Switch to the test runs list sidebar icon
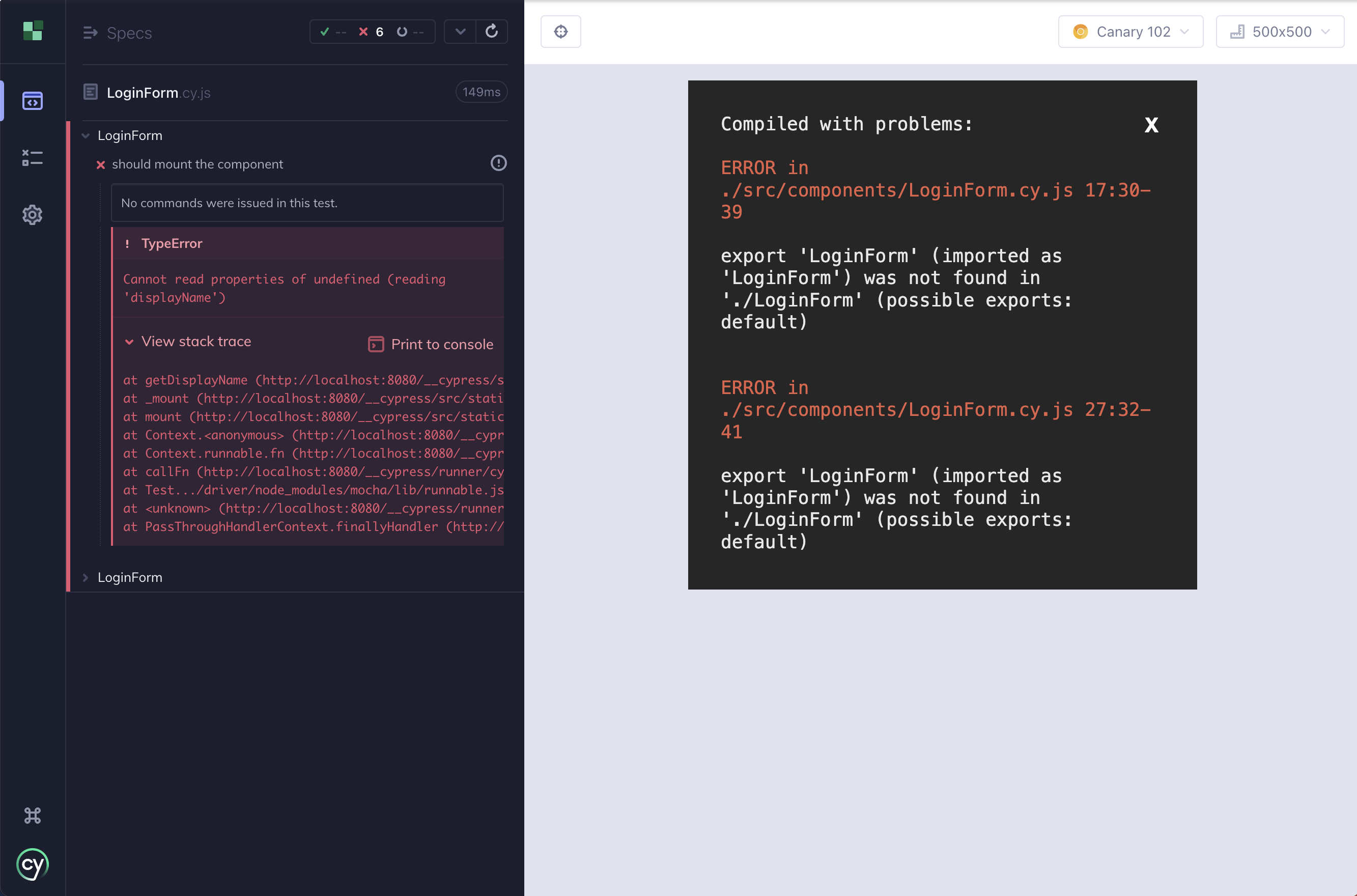Viewport: 1357px width, 896px height. pos(33,158)
